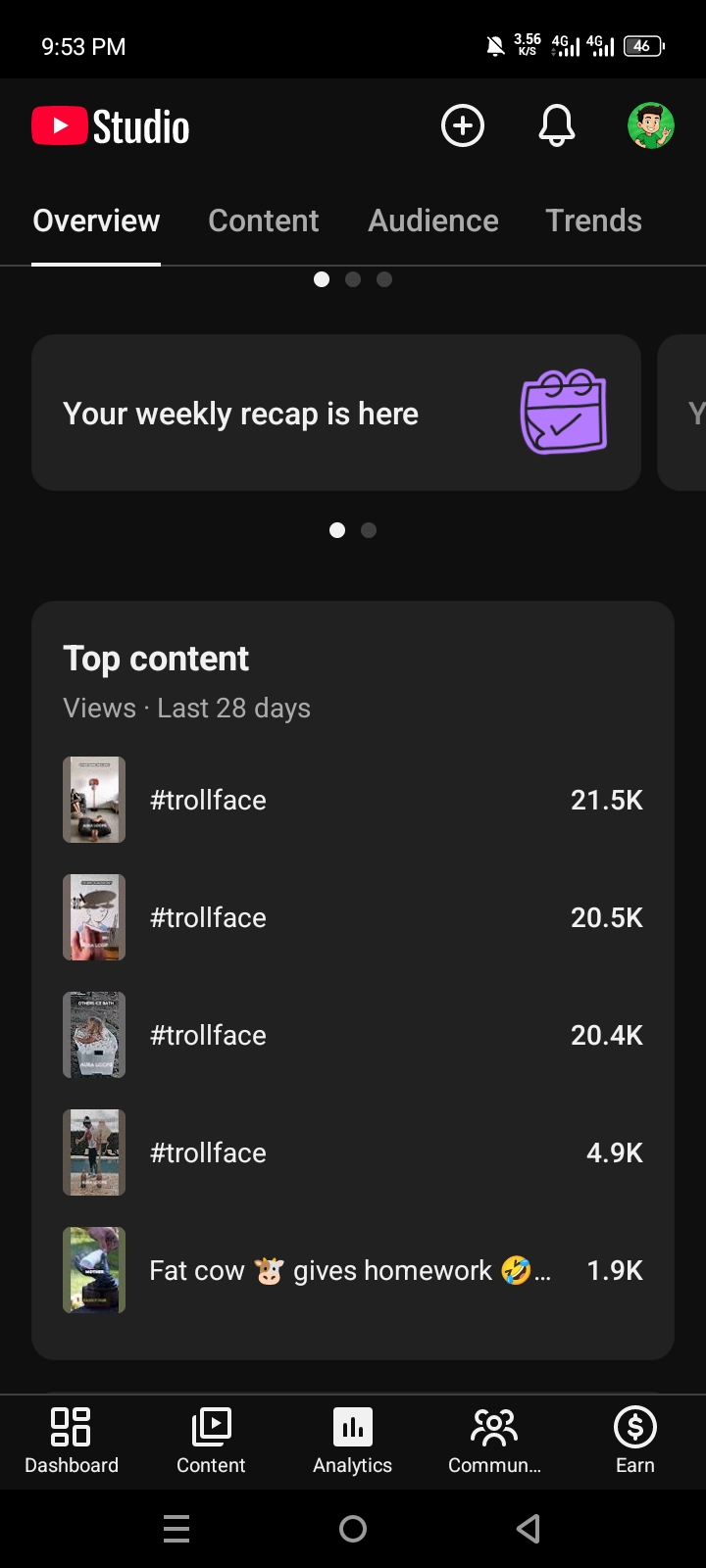Switch to the Trends tab
The image size is (706, 1568).
[593, 220]
